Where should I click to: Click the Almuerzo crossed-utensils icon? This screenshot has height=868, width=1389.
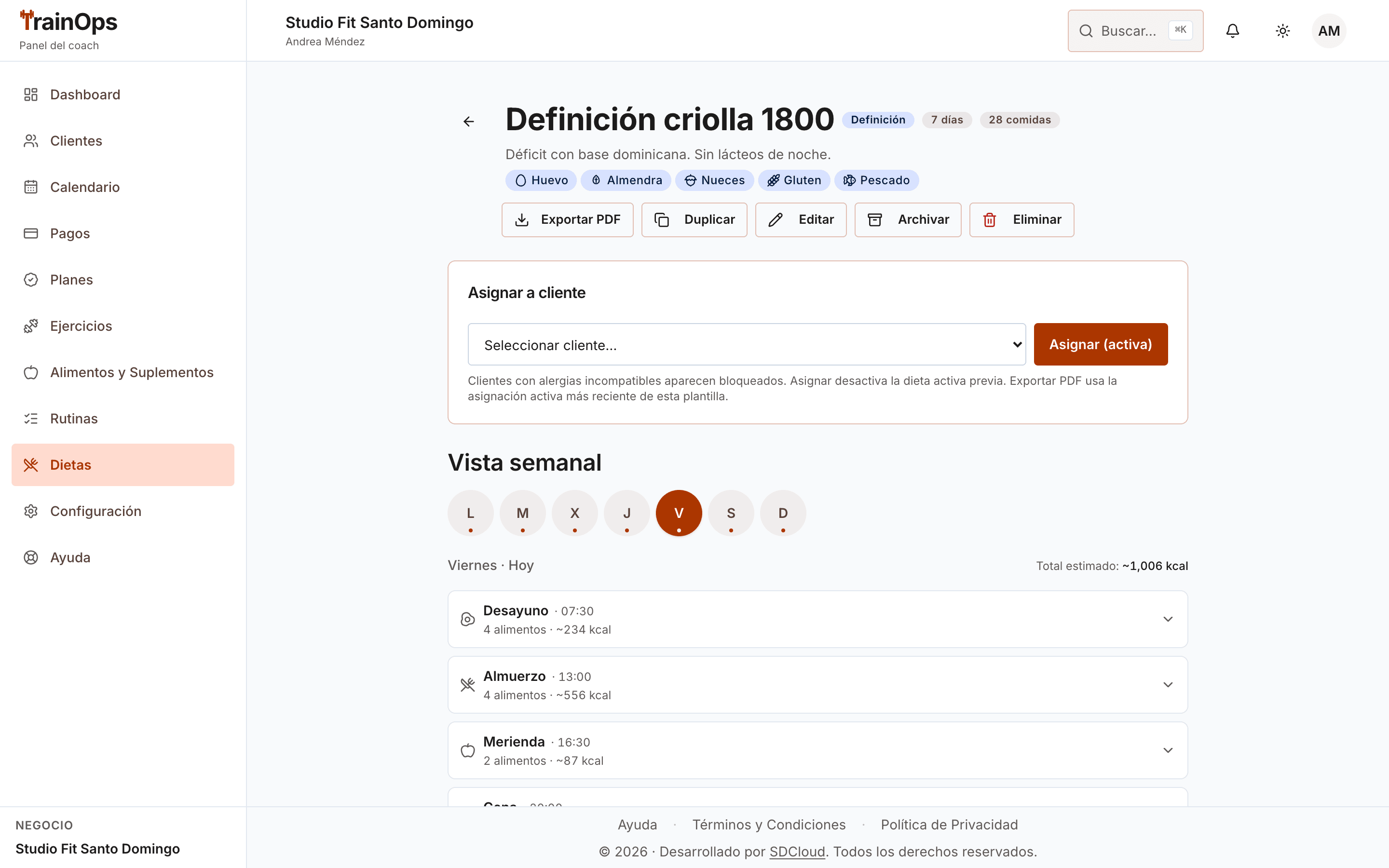click(x=468, y=685)
